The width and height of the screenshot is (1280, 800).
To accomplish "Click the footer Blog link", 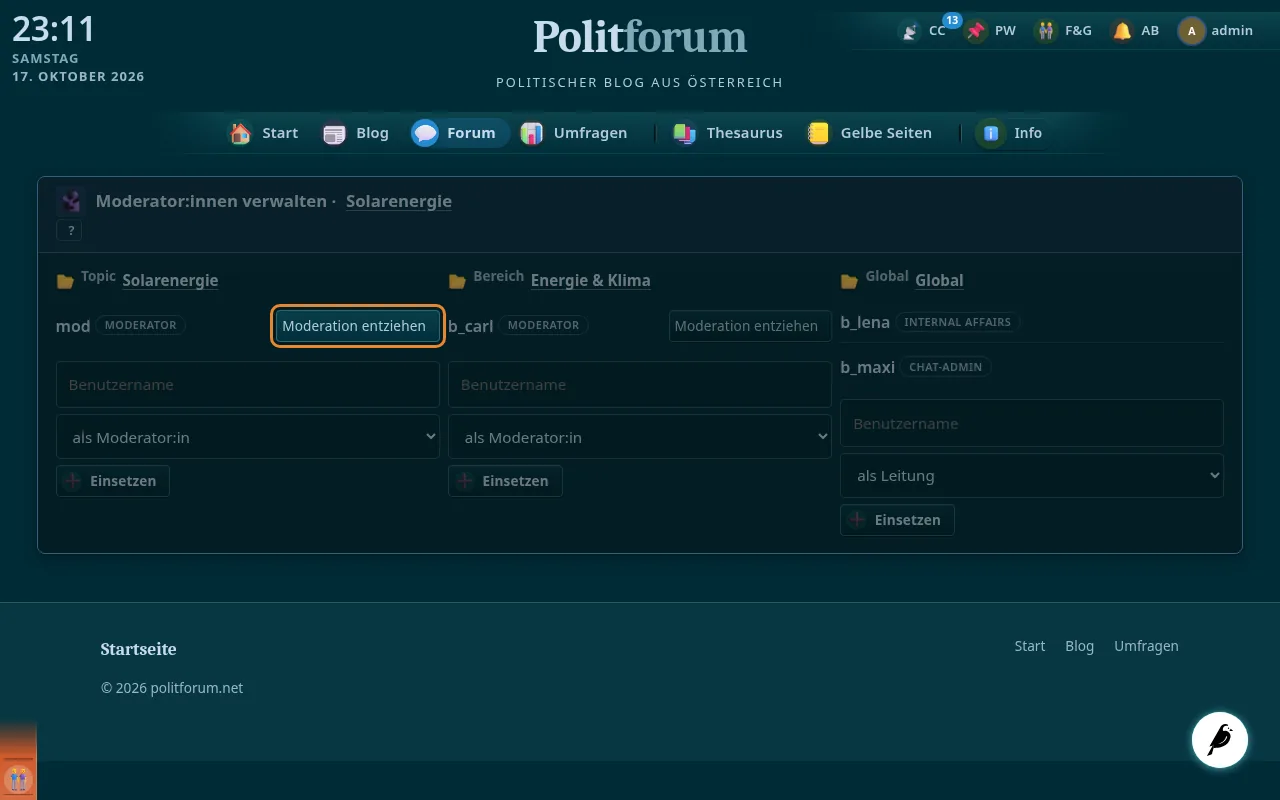I will 1079,646.
